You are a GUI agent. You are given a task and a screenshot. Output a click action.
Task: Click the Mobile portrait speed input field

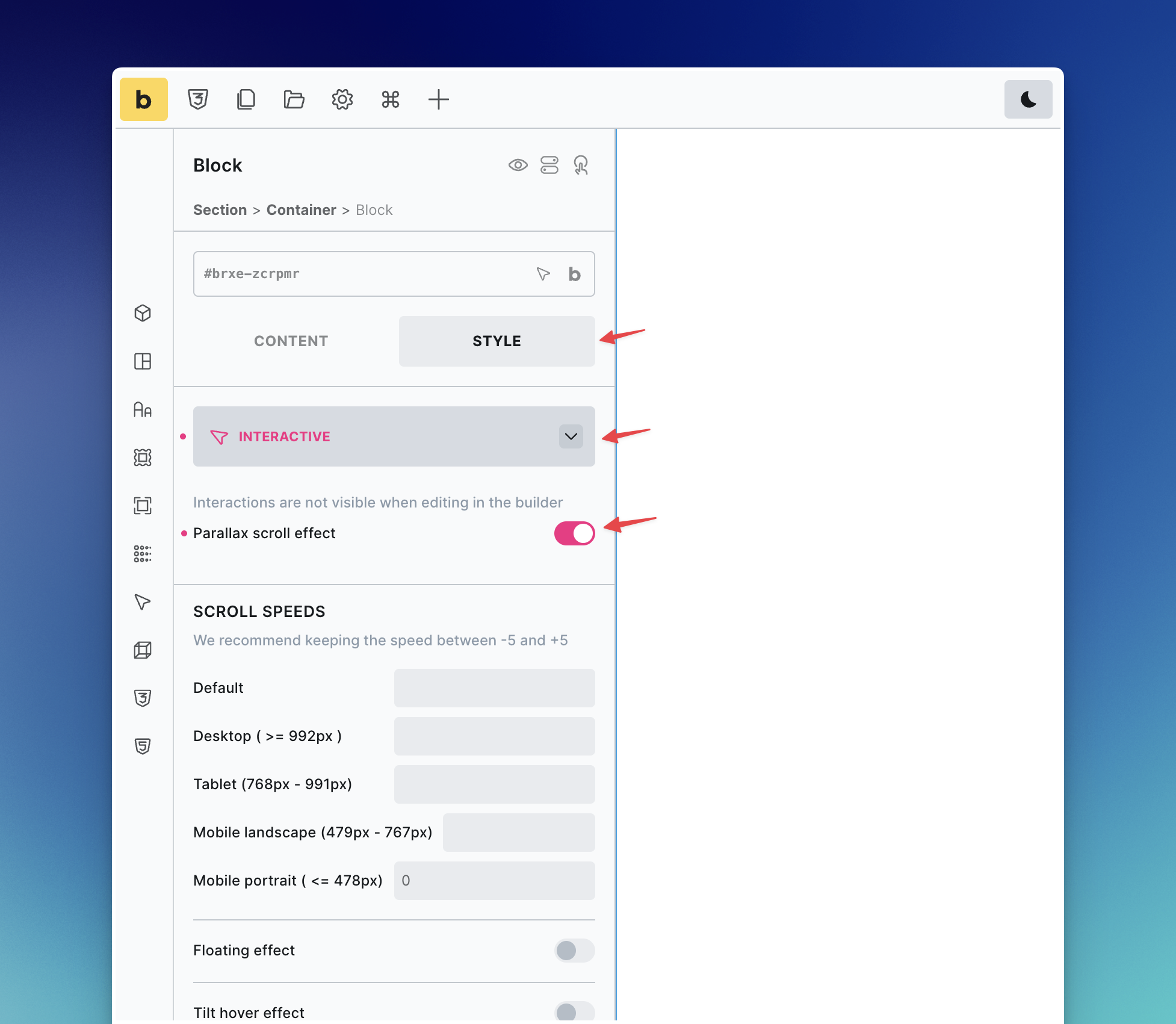tap(494, 881)
